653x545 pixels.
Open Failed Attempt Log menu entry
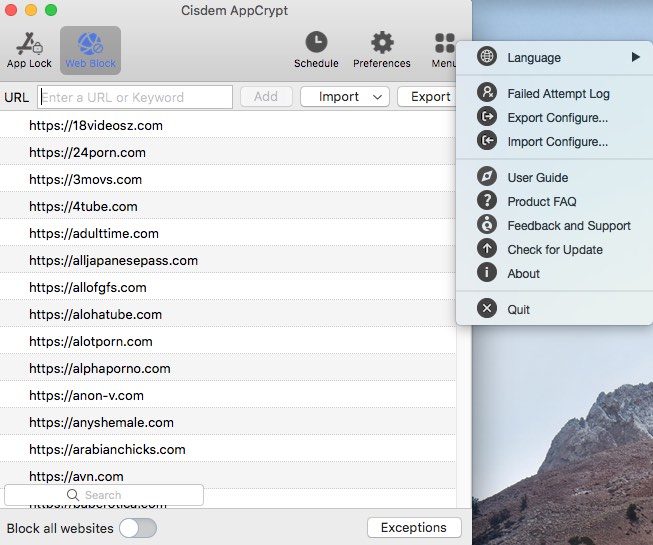pyautogui.click(x=558, y=94)
